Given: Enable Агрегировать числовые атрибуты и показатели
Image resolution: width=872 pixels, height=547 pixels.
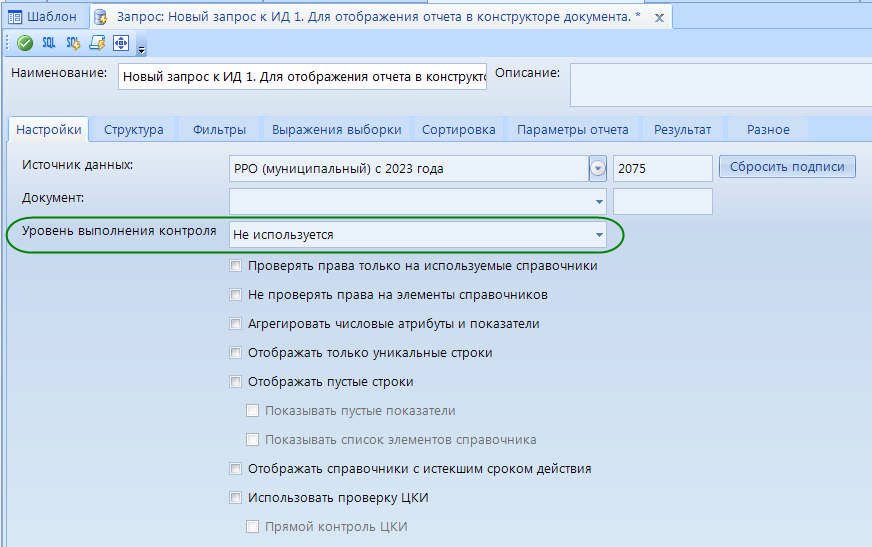Looking at the screenshot, I should pyautogui.click(x=236, y=324).
